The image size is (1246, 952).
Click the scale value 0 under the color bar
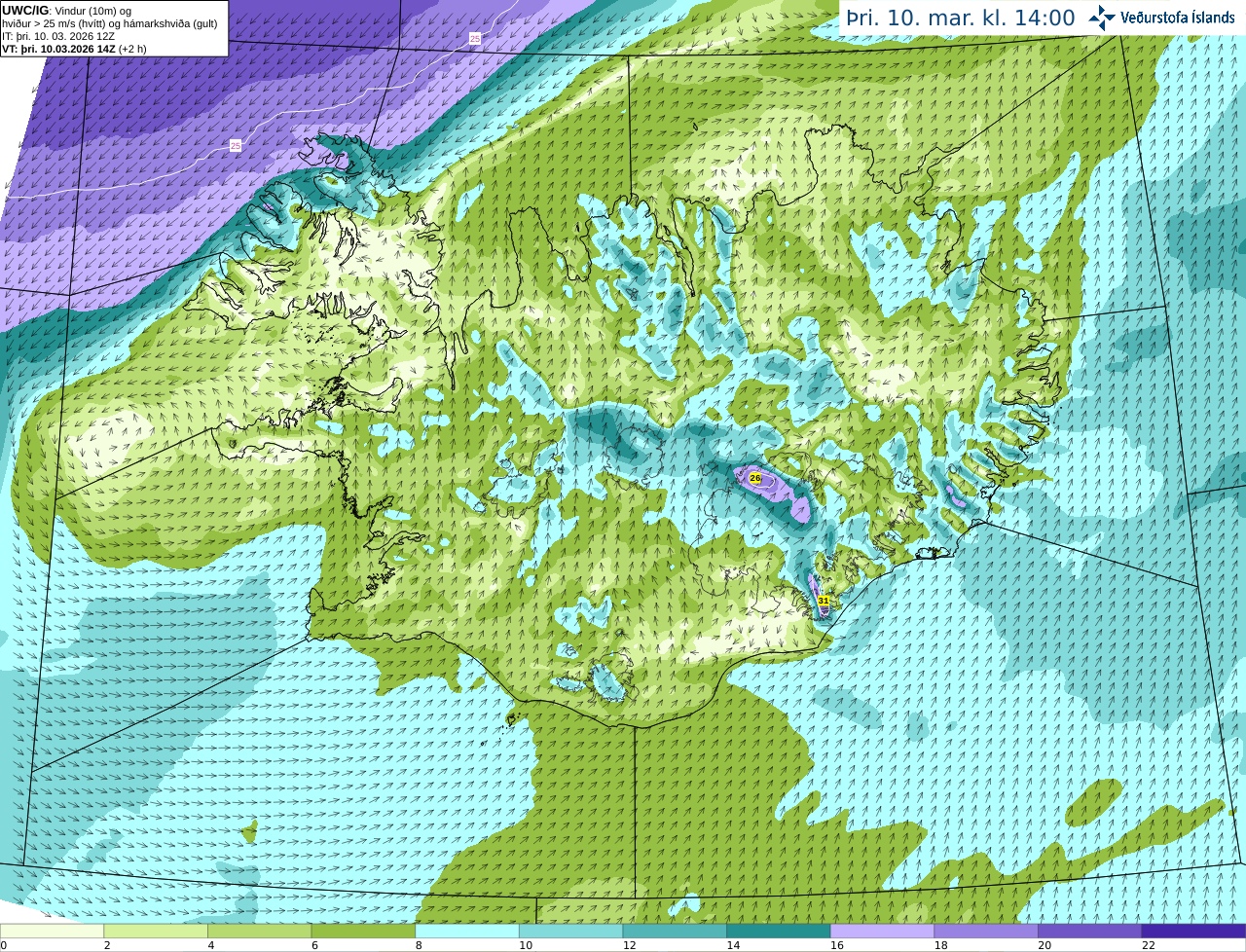3,945
